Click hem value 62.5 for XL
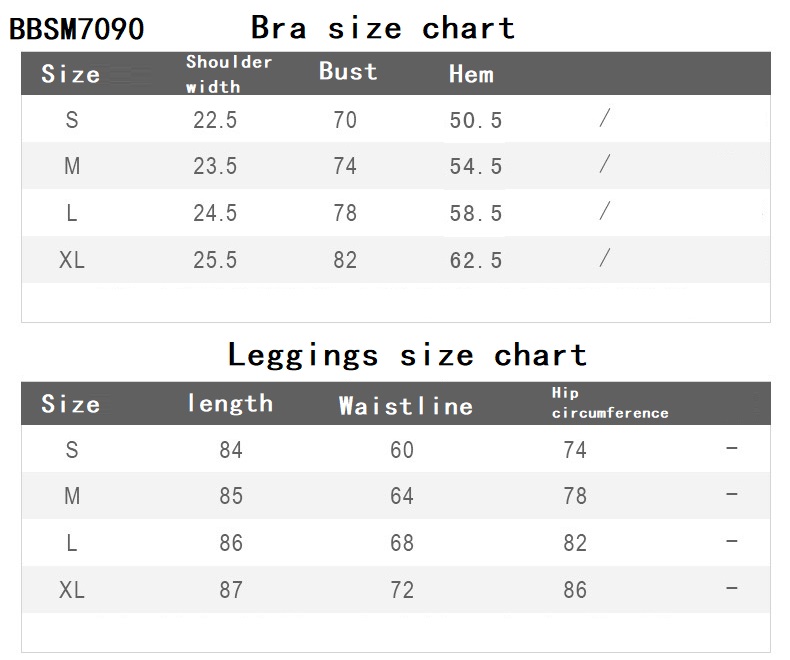 476,260
